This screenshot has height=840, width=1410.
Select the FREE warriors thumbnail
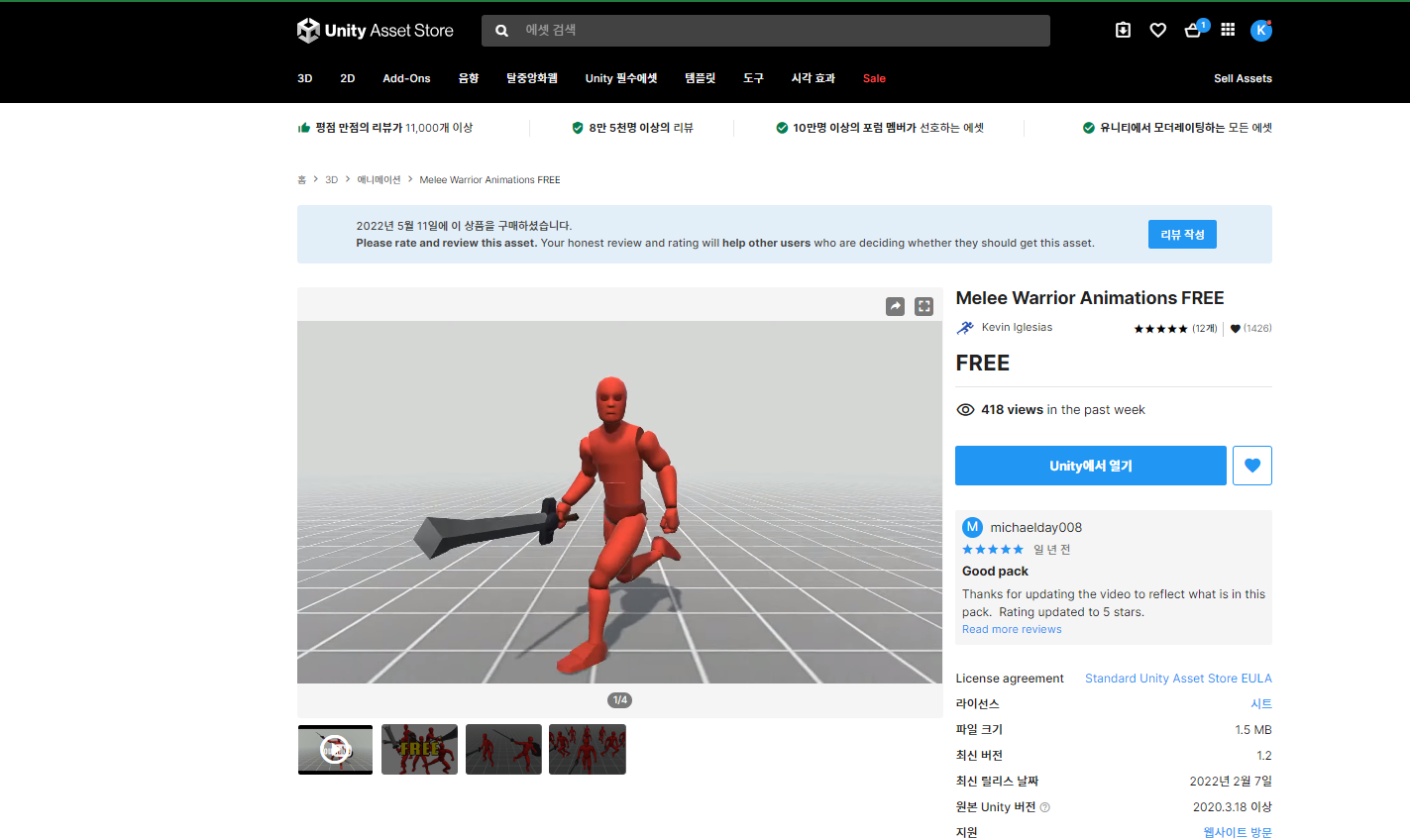pyautogui.click(x=420, y=750)
